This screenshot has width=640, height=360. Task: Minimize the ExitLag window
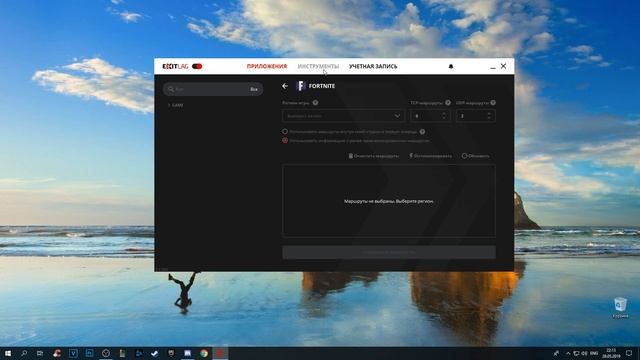click(493, 67)
